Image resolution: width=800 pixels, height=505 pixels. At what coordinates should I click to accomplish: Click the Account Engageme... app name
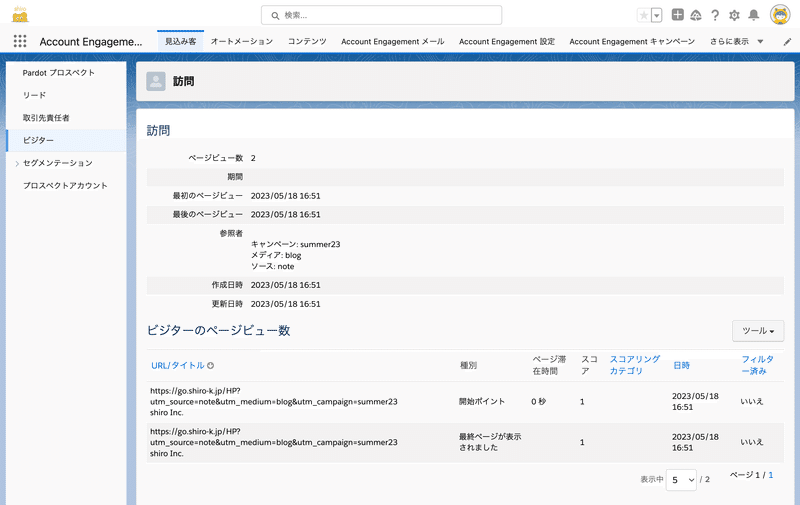[91, 42]
